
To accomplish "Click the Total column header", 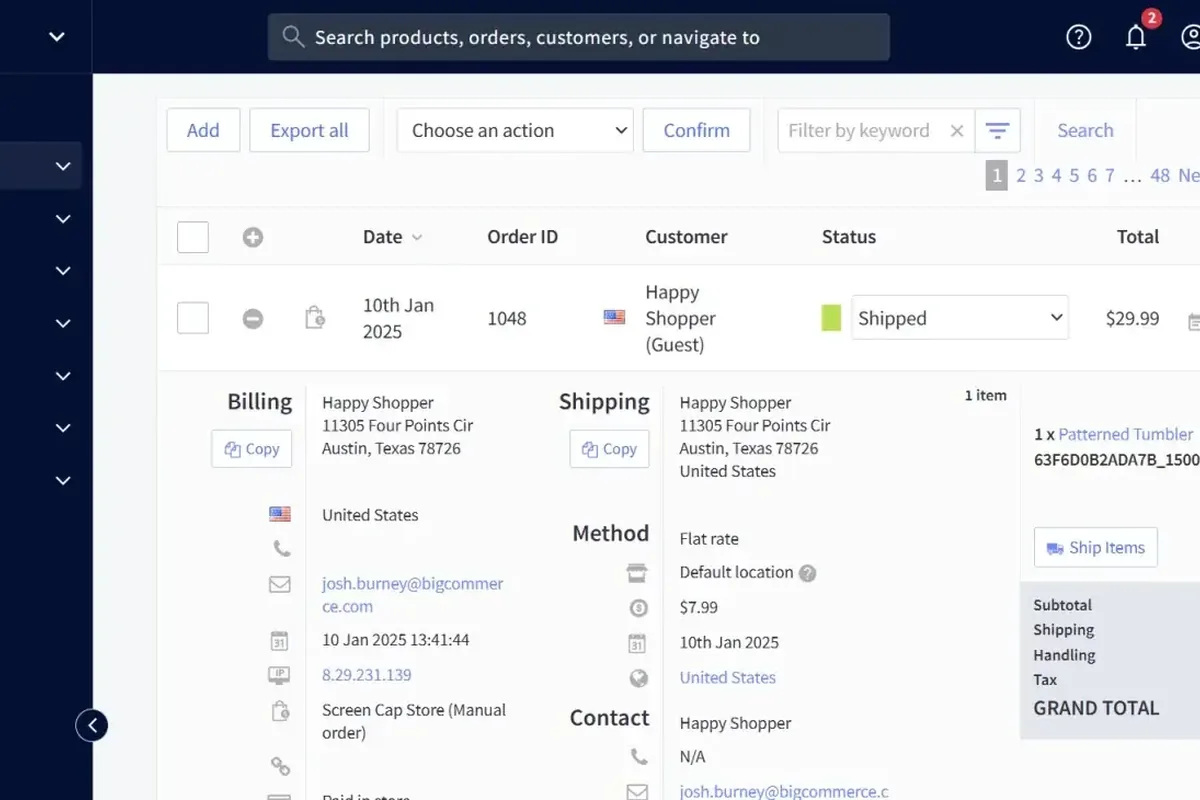I will tap(1138, 237).
